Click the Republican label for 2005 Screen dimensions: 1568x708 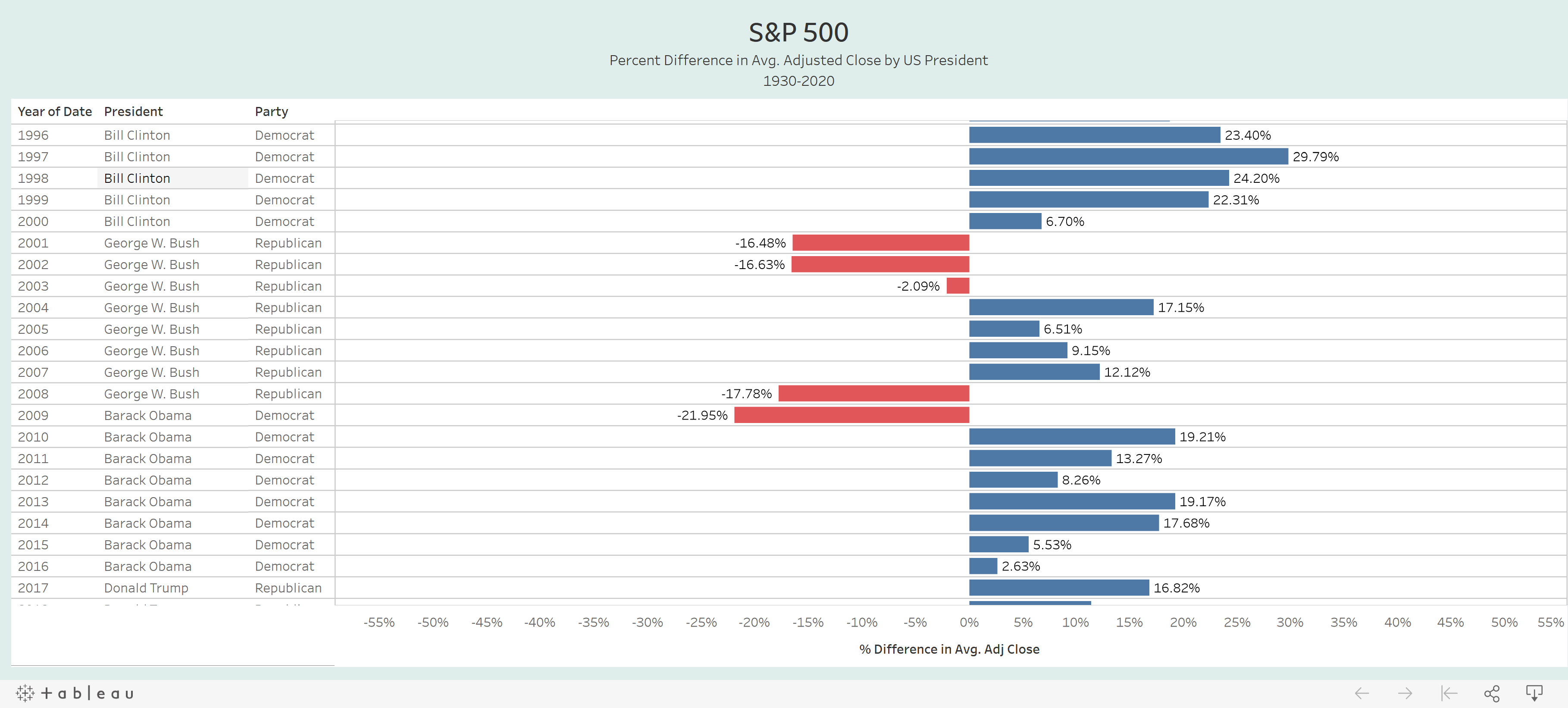288,329
